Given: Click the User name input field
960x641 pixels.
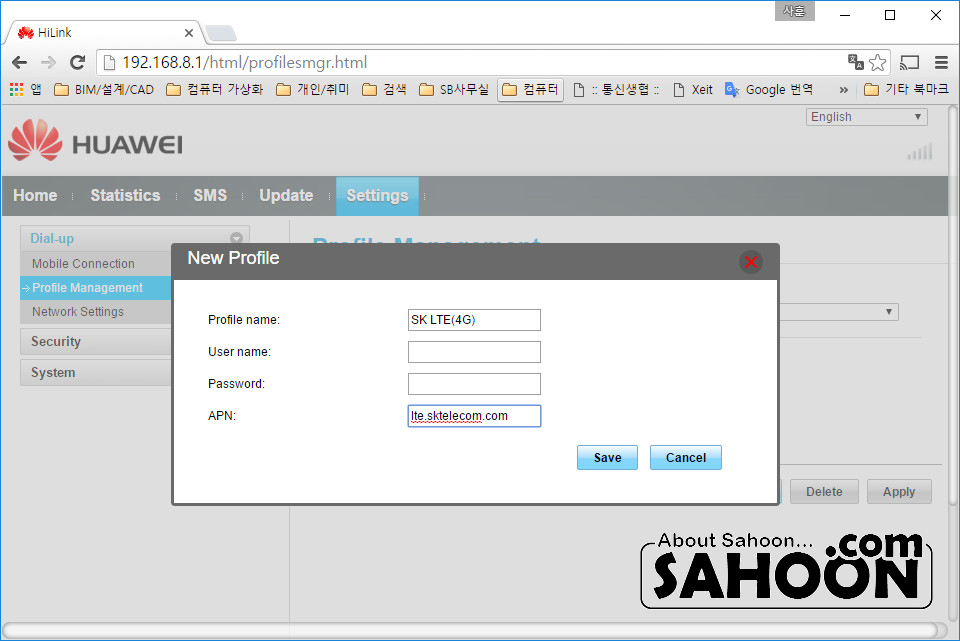Looking at the screenshot, I should click(474, 352).
